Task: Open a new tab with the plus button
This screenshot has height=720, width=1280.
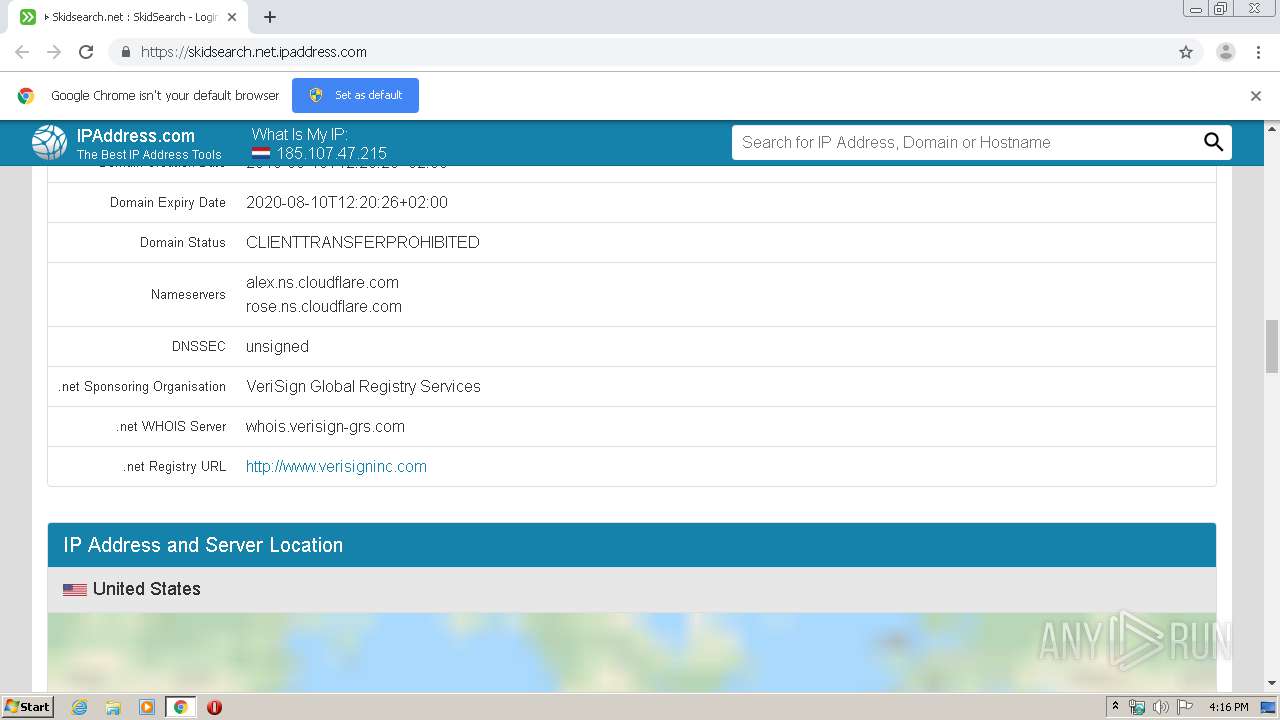Action: pos(270,17)
